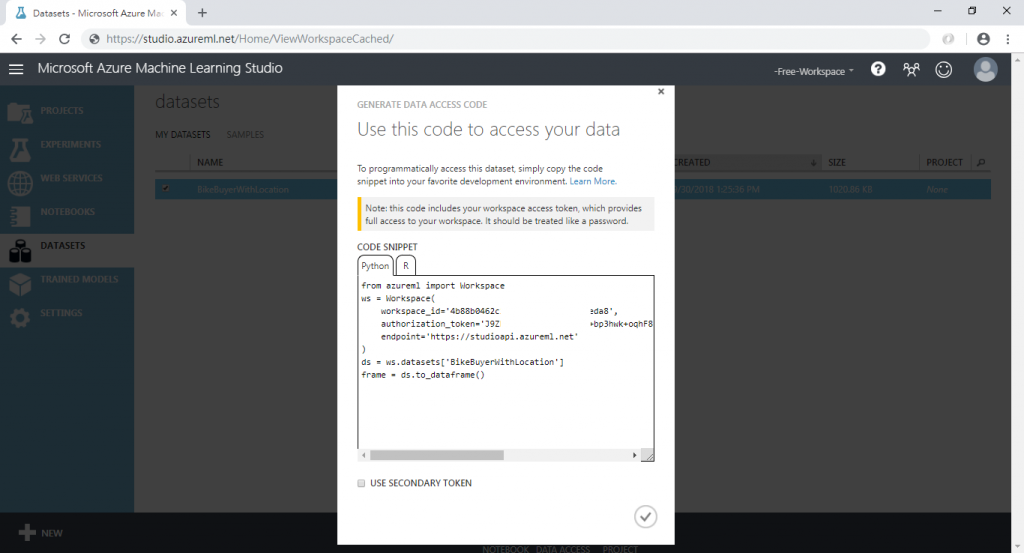Switch to Samples tab
The image size is (1024, 553).
[246, 134]
